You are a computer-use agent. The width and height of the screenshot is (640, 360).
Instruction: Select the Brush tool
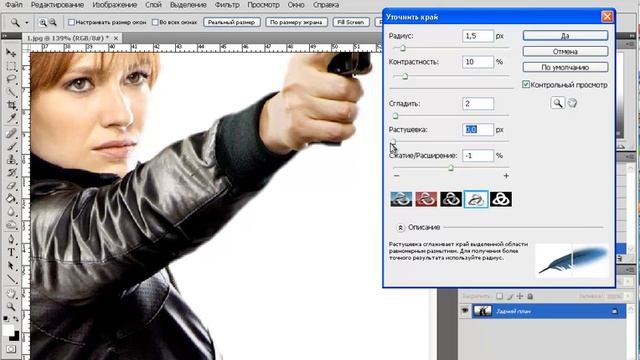tap(11, 146)
